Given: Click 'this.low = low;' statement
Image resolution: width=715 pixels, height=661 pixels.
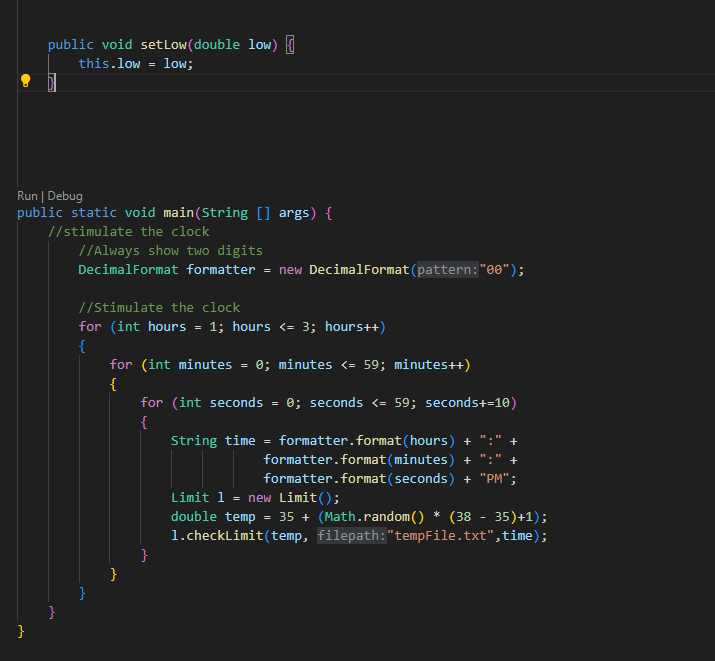Looking at the screenshot, I should pyautogui.click(x=136, y=64).
